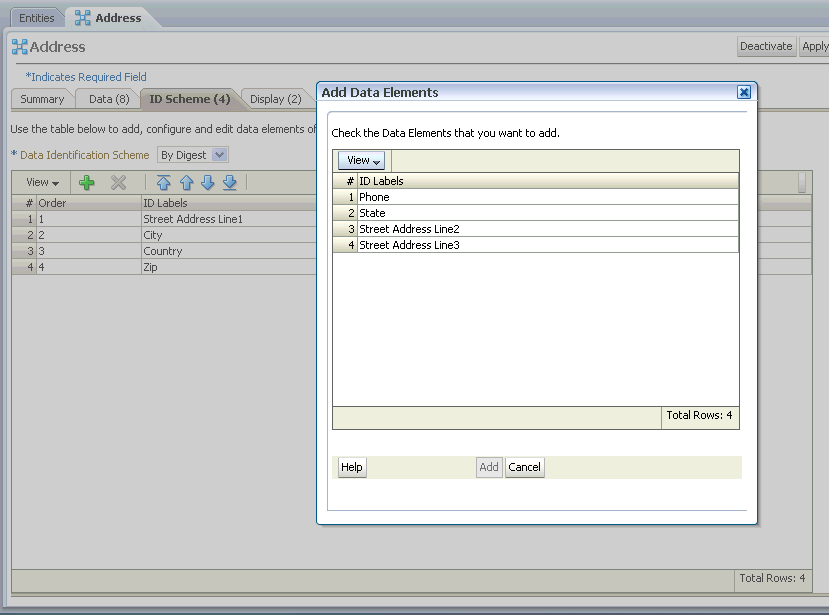Click the Apply button
The height and width of the screenshot is (615, 829).
point(814,46)
